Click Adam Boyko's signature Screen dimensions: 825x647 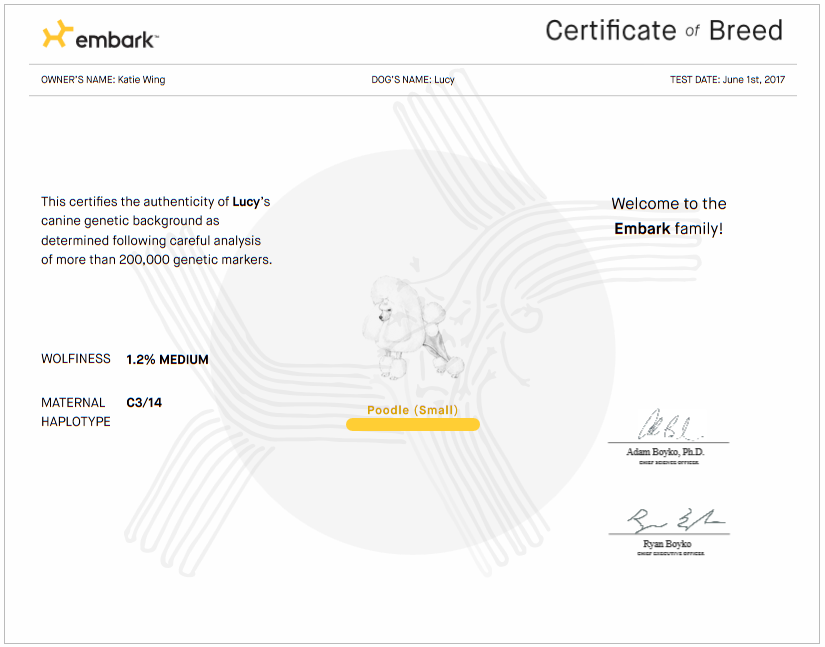[669, 425]
